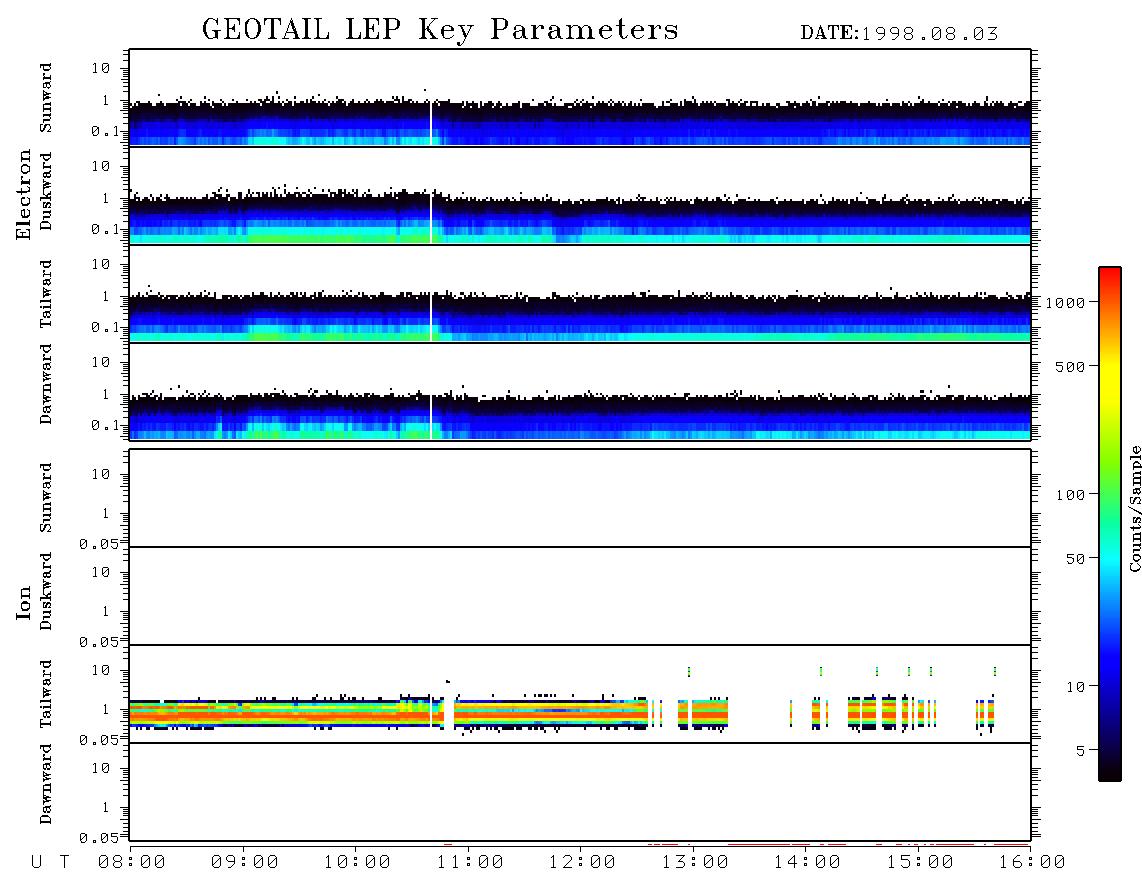Viewport: 1142px width, 880px height.
Task: Click the 0.05 tick in Ion Sunward panel
Action: pos(99,544)
